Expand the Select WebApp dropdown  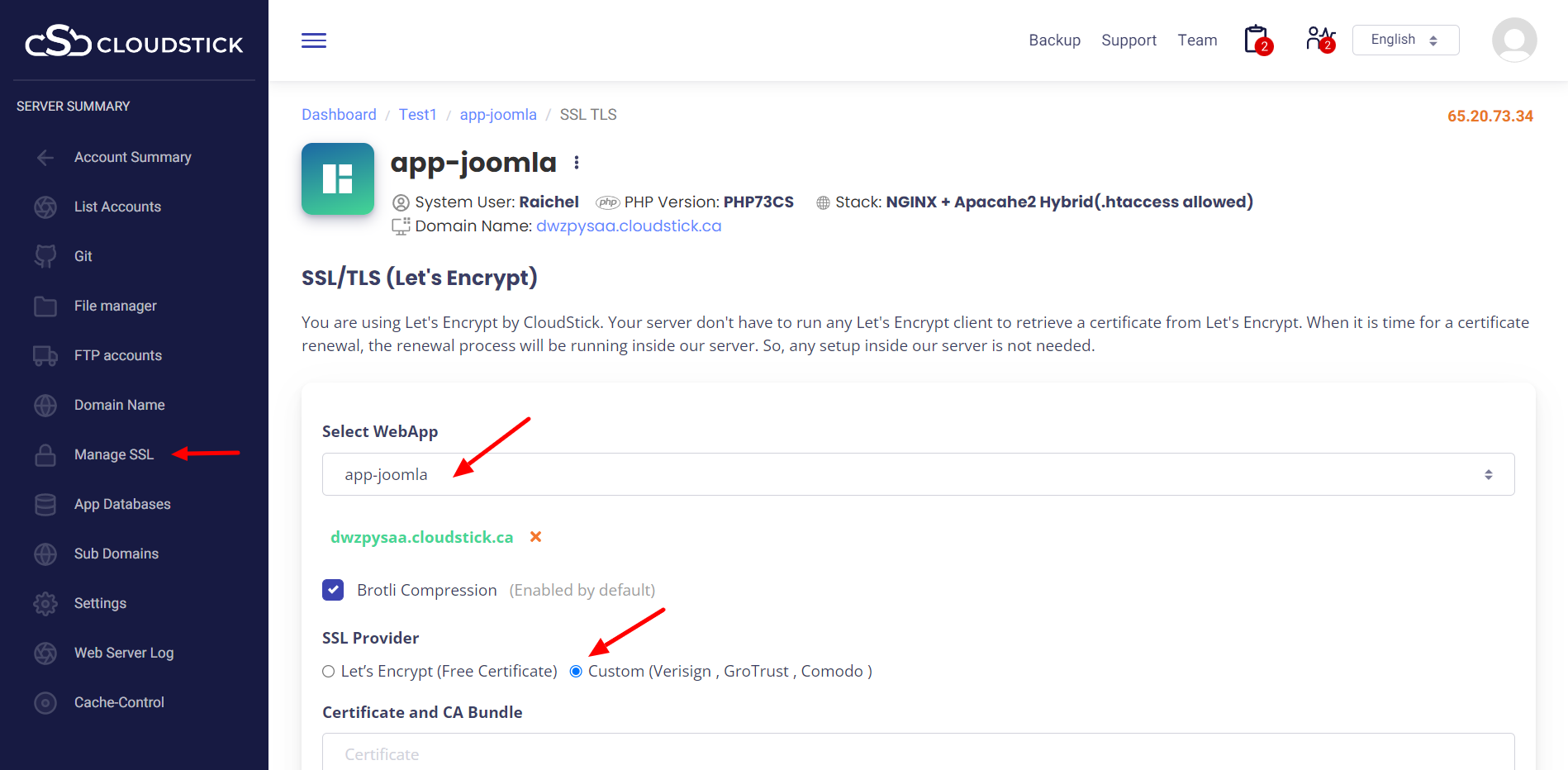pyautogui.click(x=918, y=474)
